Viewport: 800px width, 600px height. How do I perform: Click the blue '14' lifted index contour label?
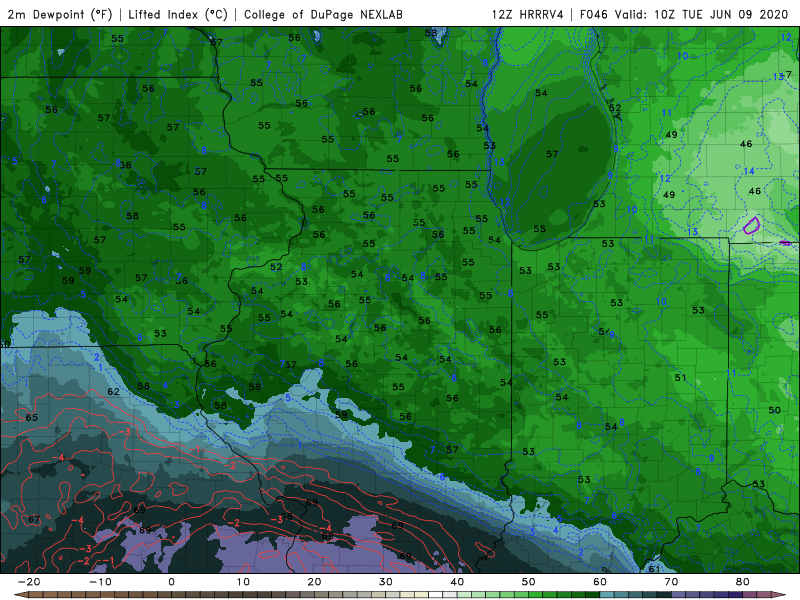[x=749, y=171]
